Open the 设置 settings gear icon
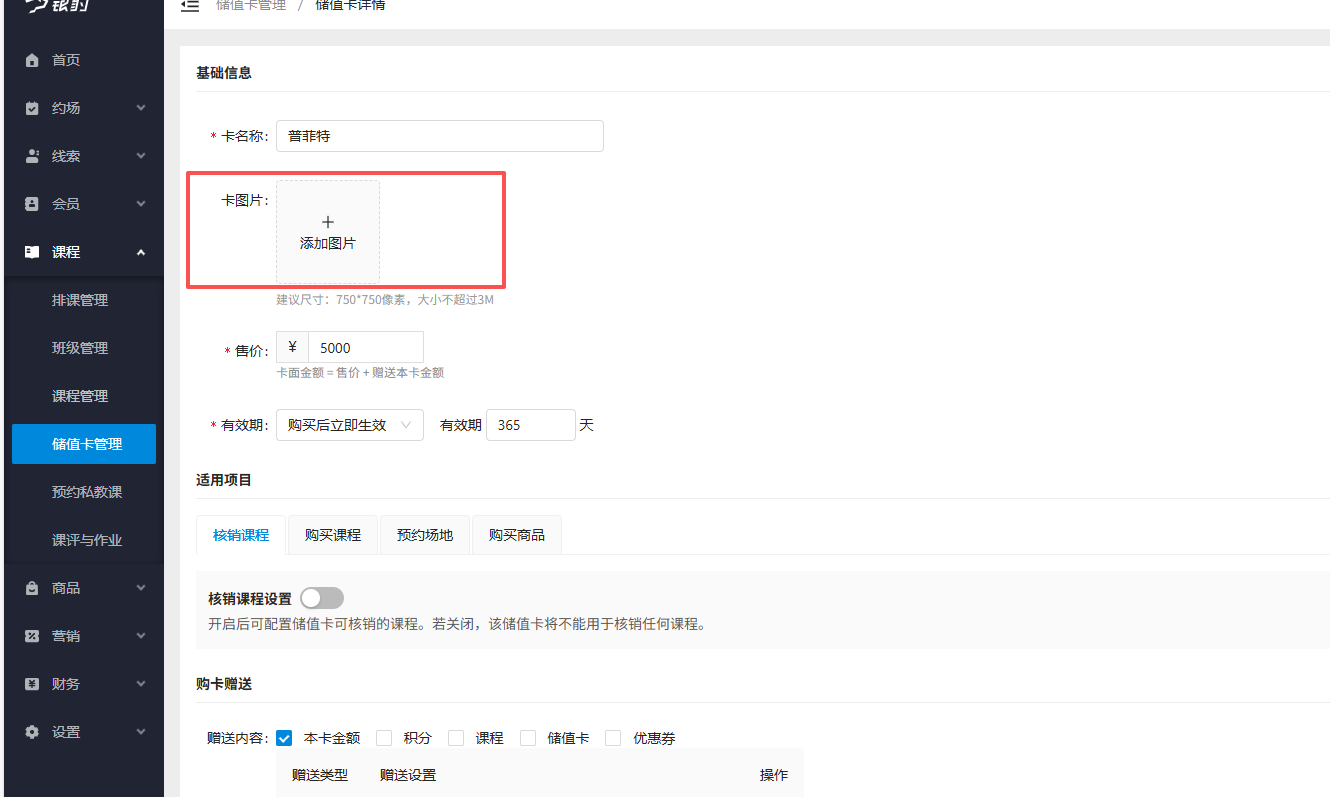1330x797 pixels. coord(30,731)
